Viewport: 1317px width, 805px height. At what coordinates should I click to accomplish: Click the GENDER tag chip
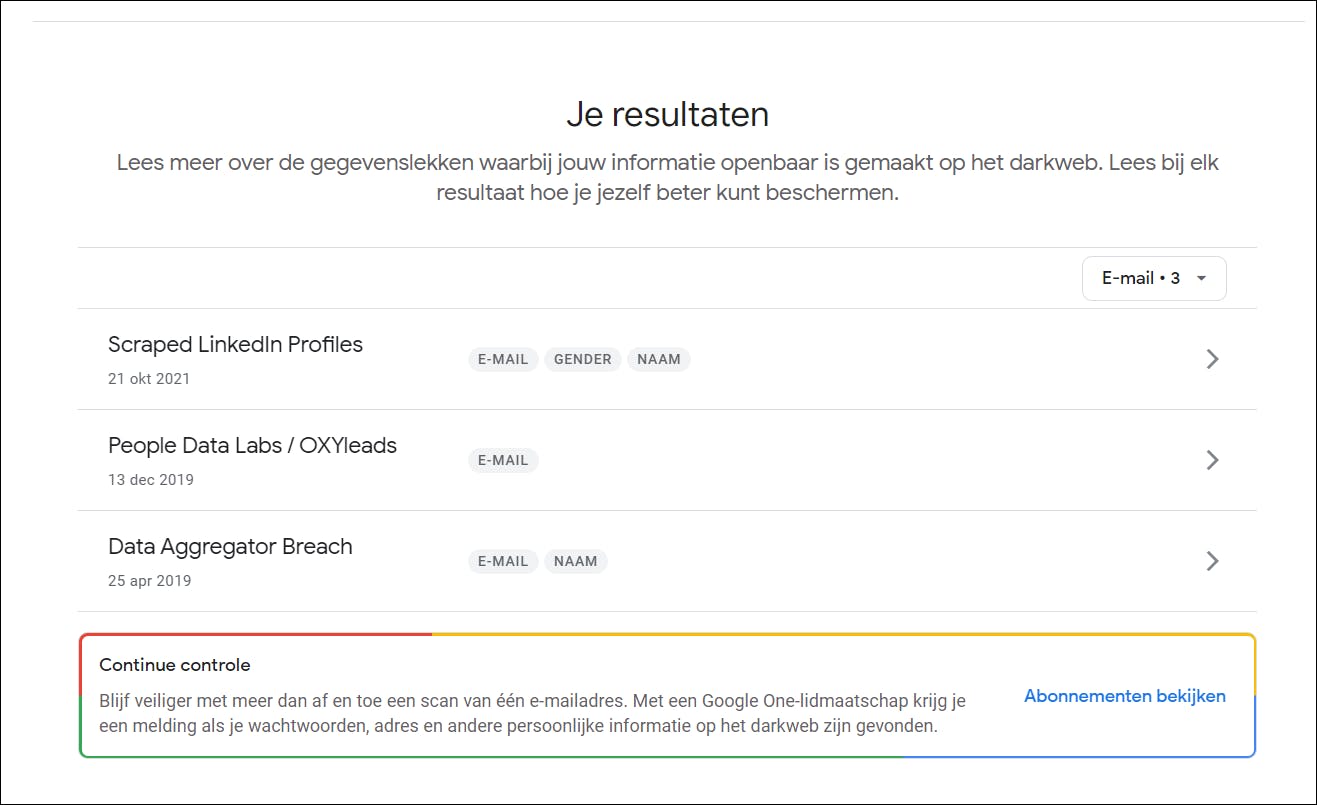(x=583, y=360)
